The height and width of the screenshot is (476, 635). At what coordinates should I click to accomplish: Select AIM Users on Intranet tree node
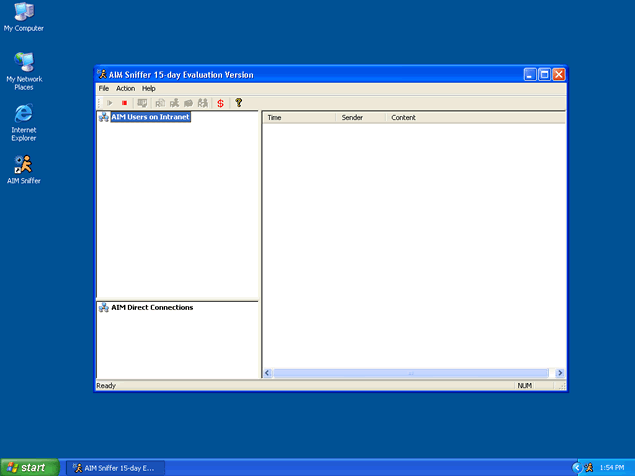pyautogui.click(x=150, y=117)
